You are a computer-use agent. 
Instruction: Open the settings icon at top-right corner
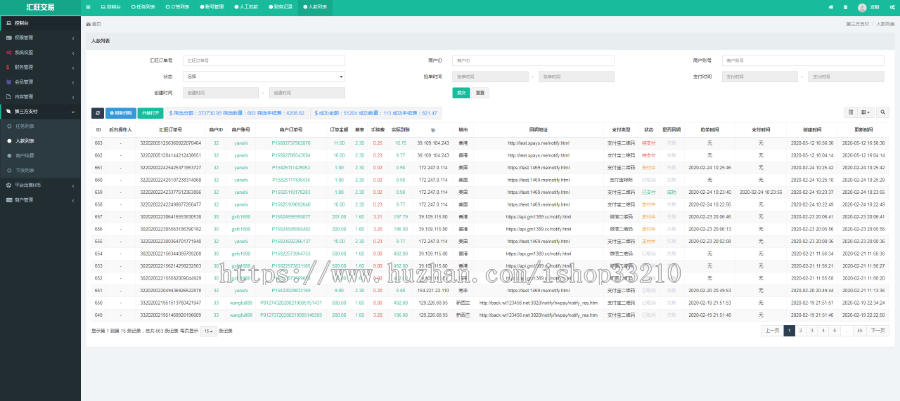pos(891,6)
